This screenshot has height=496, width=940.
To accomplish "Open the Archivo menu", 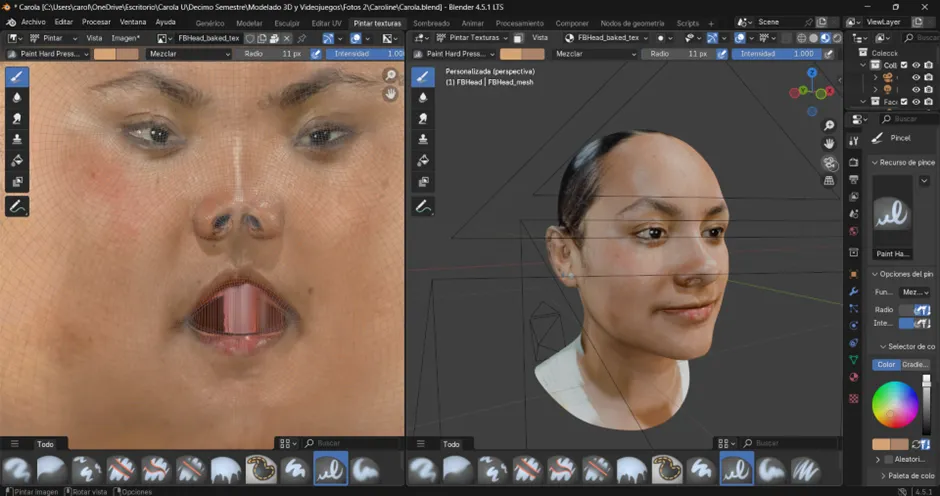I will click(33, 22).
